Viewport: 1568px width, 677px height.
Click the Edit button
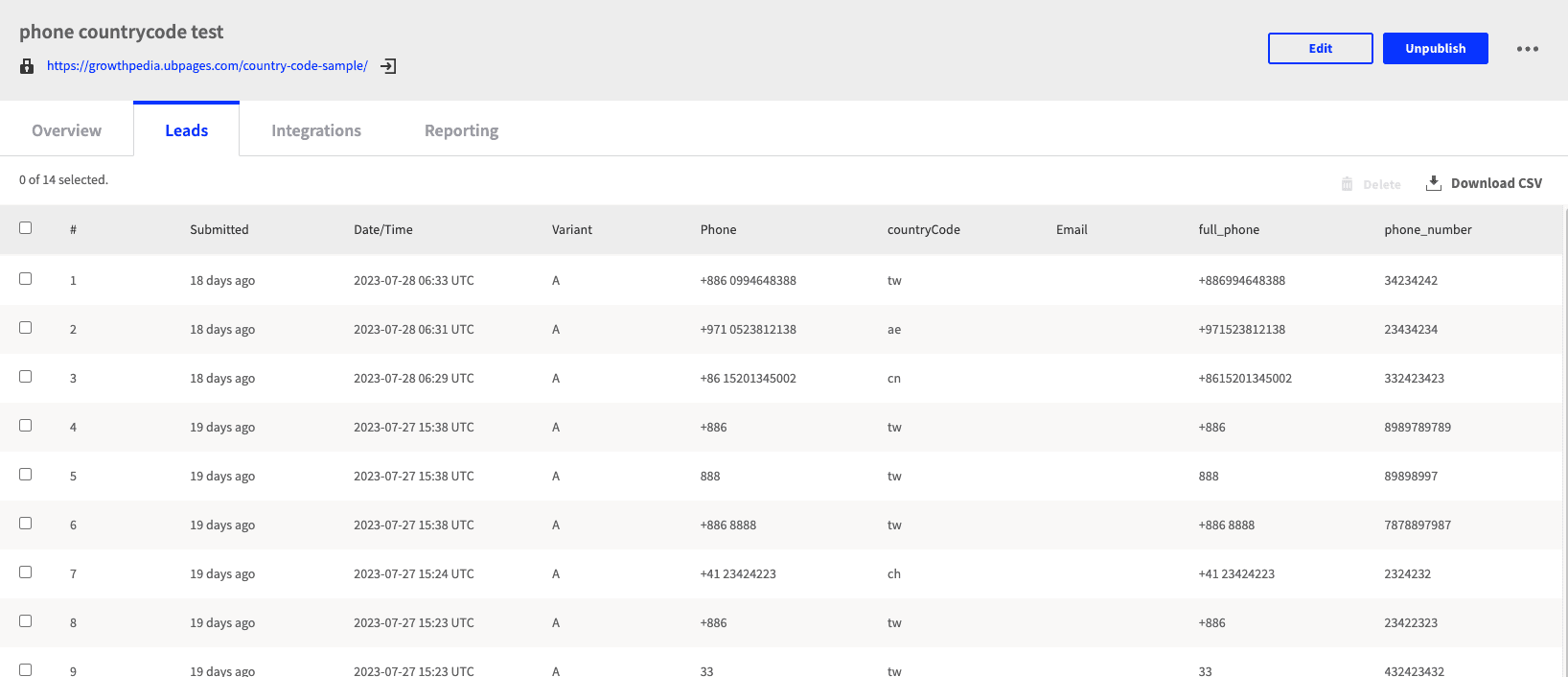click(x=1320, y=48)
